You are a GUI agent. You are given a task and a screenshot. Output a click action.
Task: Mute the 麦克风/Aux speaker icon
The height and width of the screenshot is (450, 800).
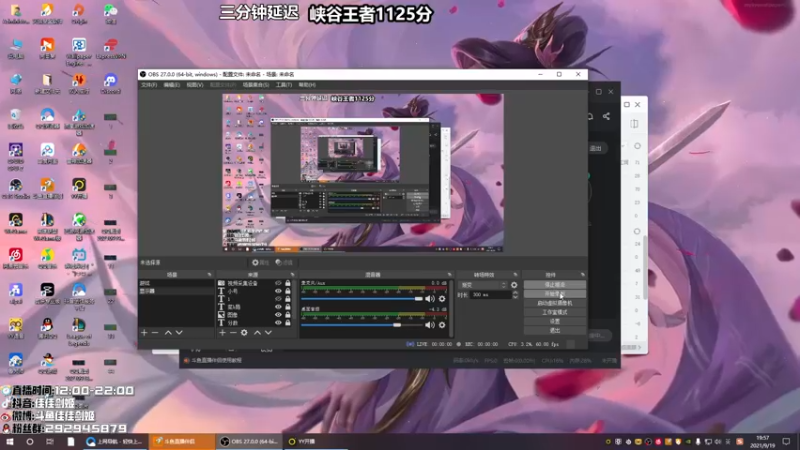tap(430, 298)
